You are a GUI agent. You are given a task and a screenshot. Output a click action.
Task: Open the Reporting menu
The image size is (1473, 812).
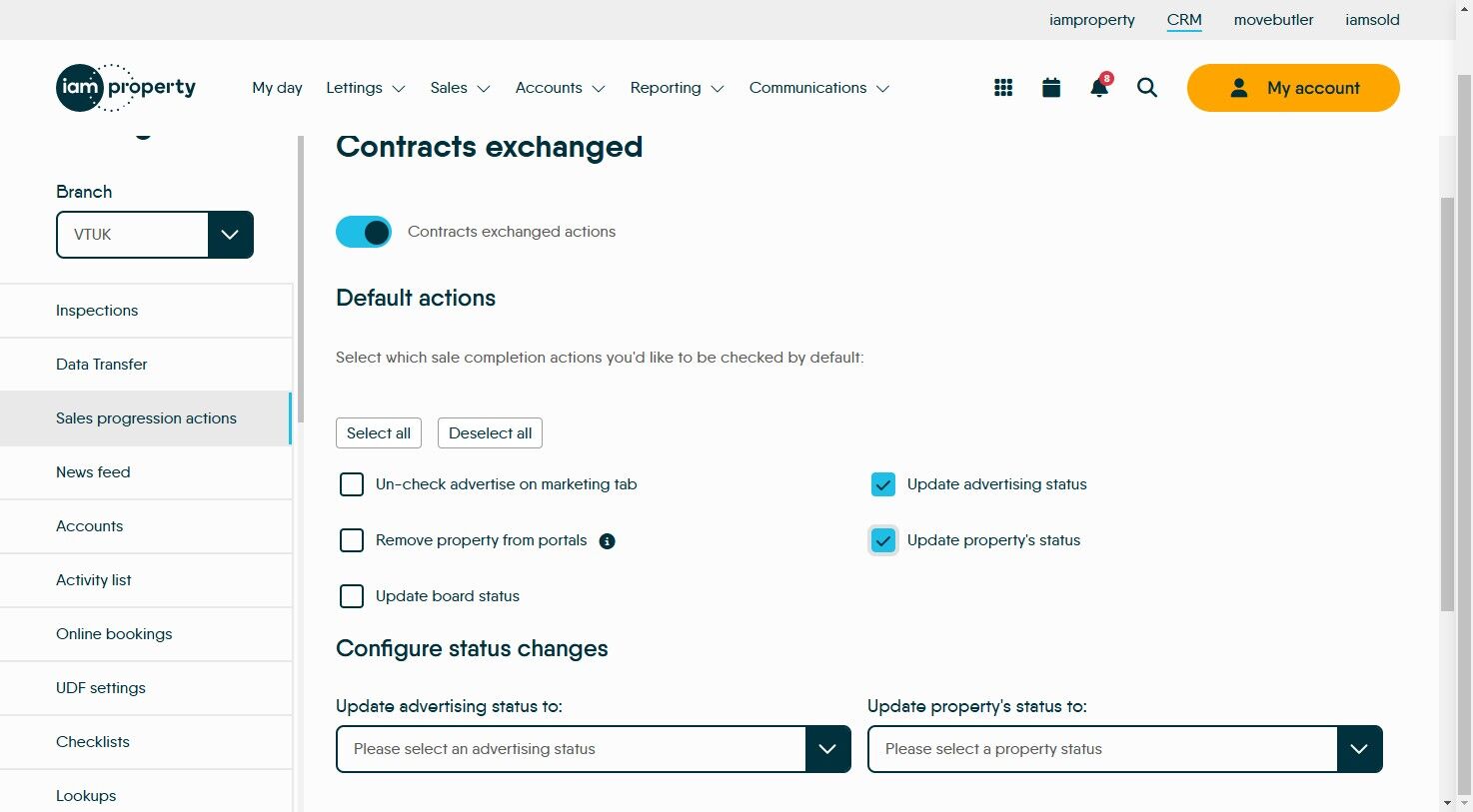(677, 88)
